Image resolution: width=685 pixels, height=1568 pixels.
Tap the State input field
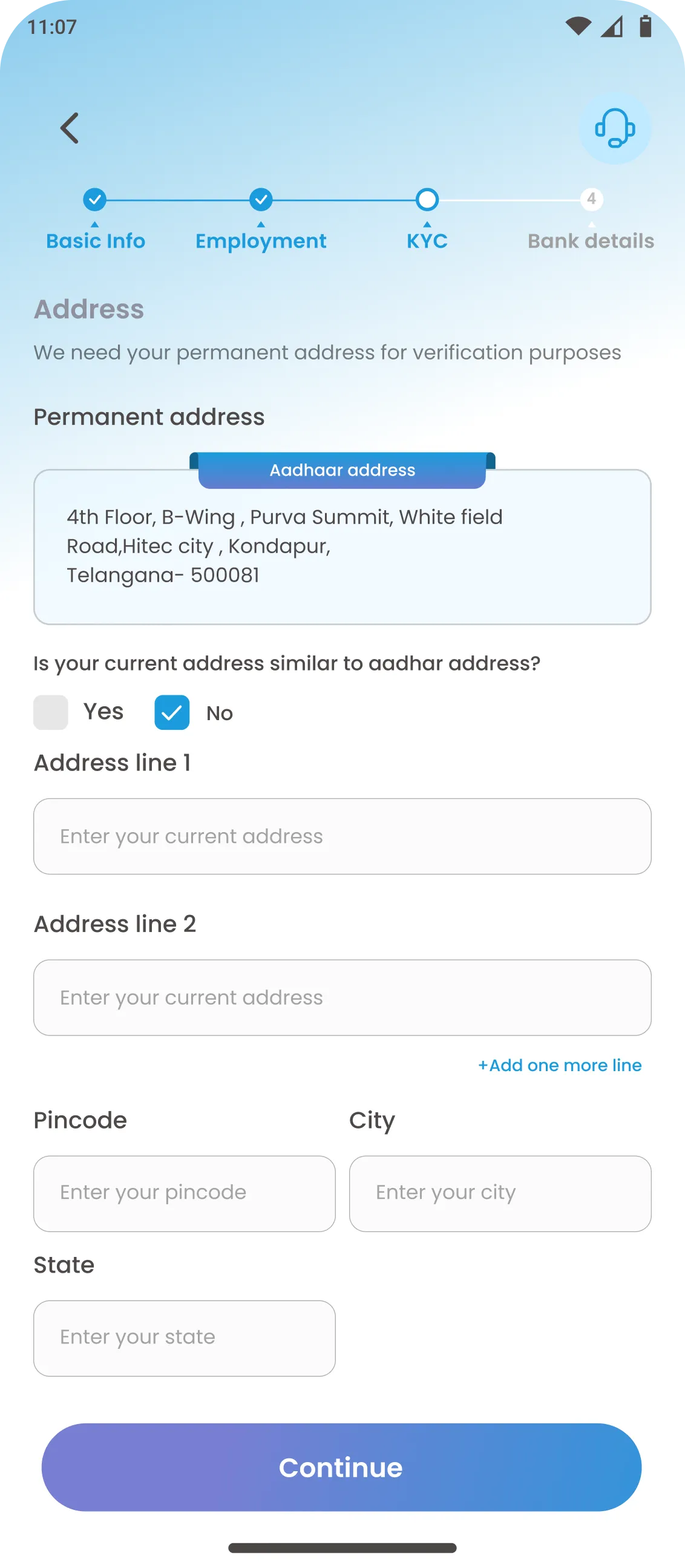tap(185, 1339)
